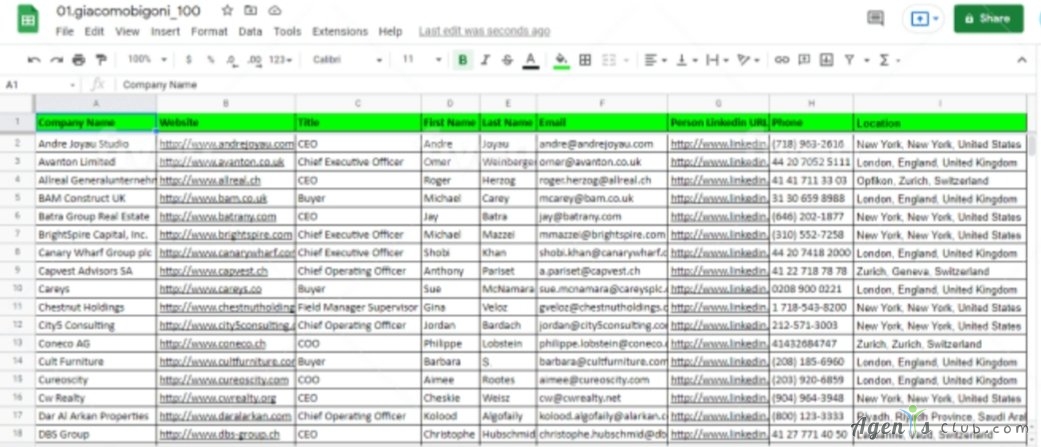Open the Data menu
The image size is (1041, 447).
point(250,31)
